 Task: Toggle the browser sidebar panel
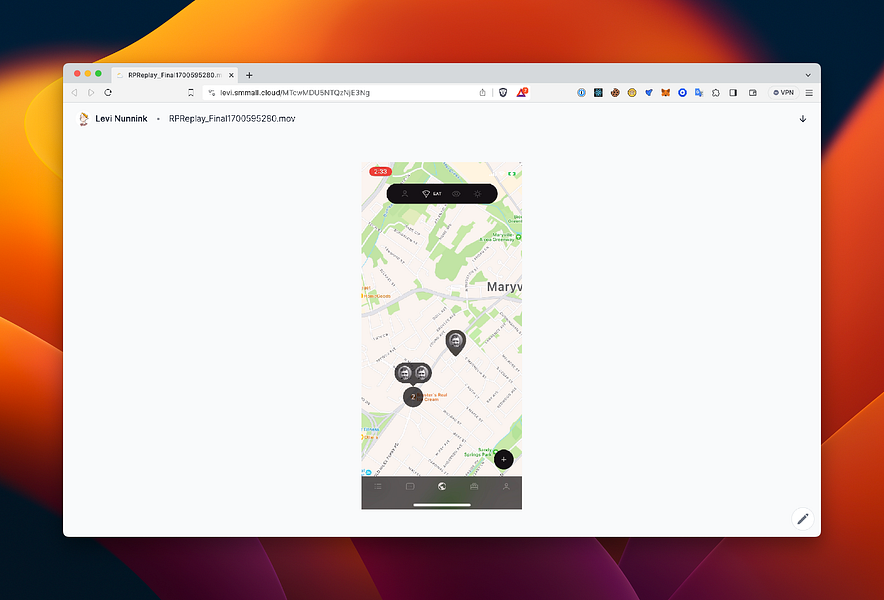(x=733, y=92)
